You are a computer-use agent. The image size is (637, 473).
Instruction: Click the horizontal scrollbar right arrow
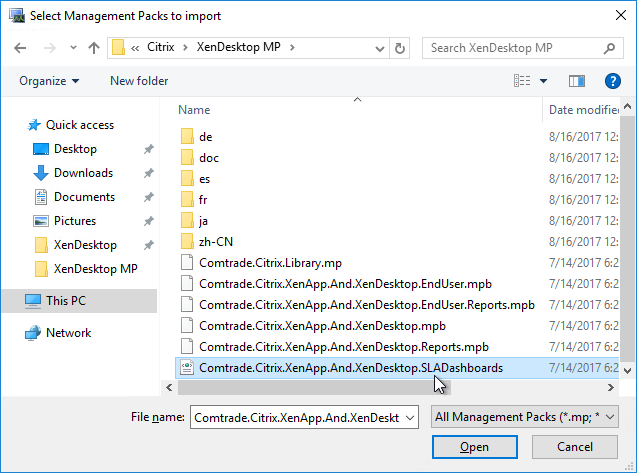pos(611,388)
